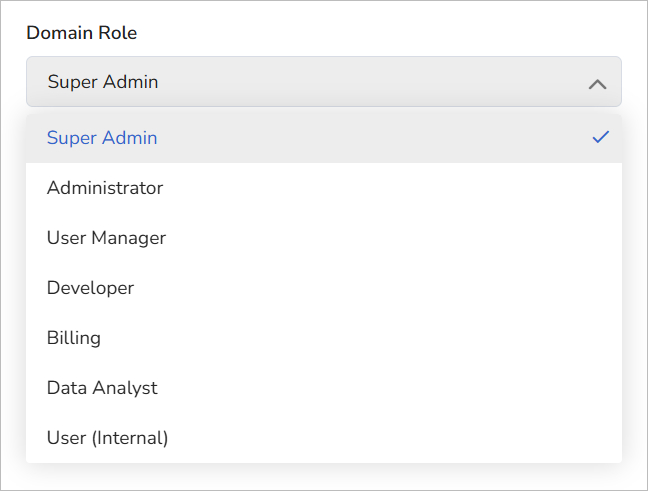Close the open Domain Role select box
Image resolution: width=648 pixels, height=491 pixels.
597,84
